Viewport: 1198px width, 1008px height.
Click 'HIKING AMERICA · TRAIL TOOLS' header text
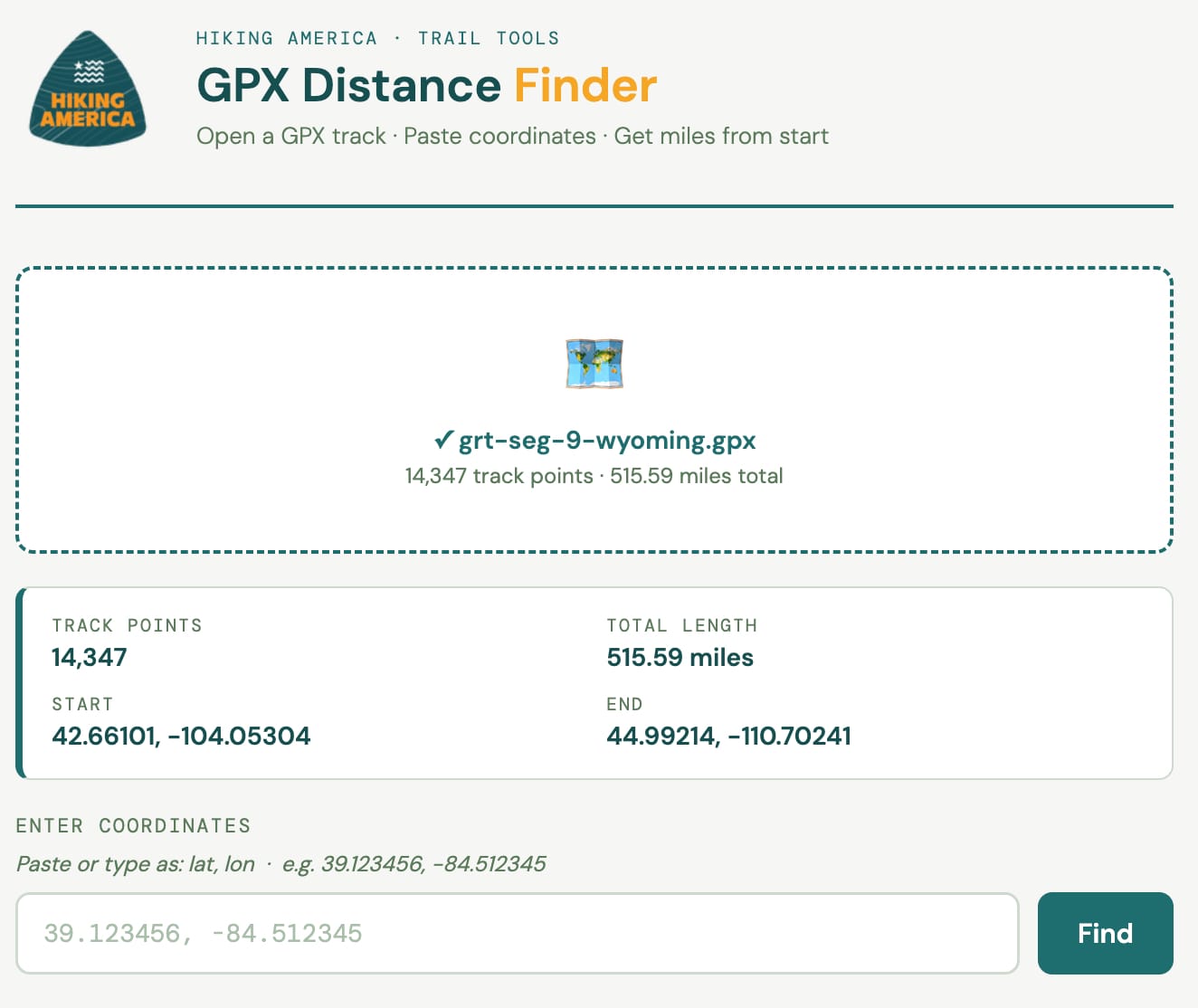click(378, 38)
